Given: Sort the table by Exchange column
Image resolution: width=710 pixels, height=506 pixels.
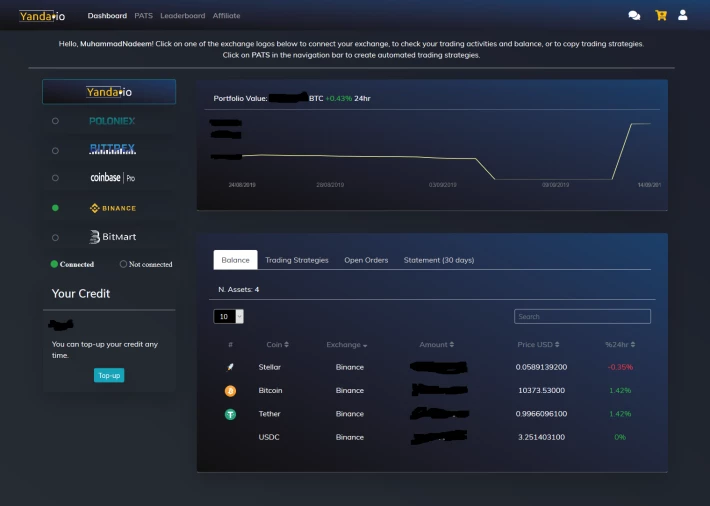Looking at the screenshot, I should pyautogui.click(x=346, y=345).
